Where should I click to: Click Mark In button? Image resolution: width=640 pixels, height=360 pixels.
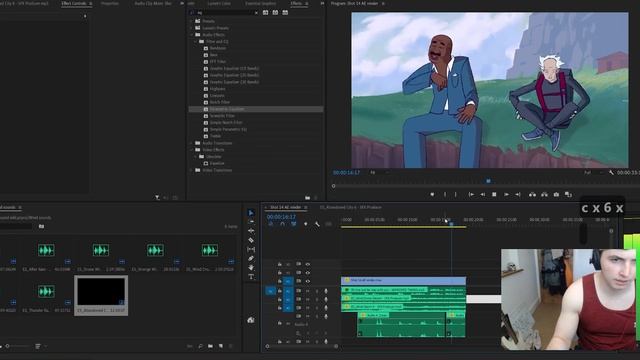pos(445,195)
